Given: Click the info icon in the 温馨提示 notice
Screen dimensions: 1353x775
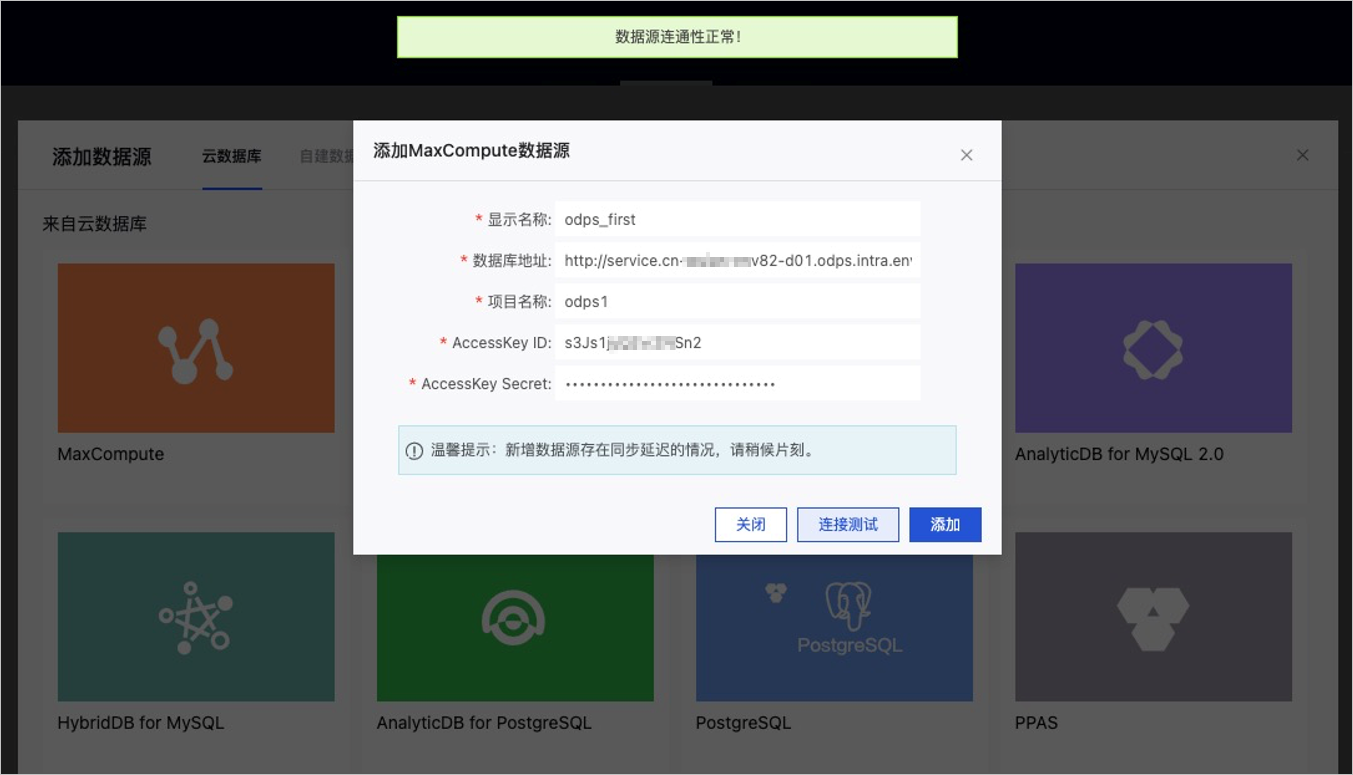Looking at the screenshot, I should [415, 451].
